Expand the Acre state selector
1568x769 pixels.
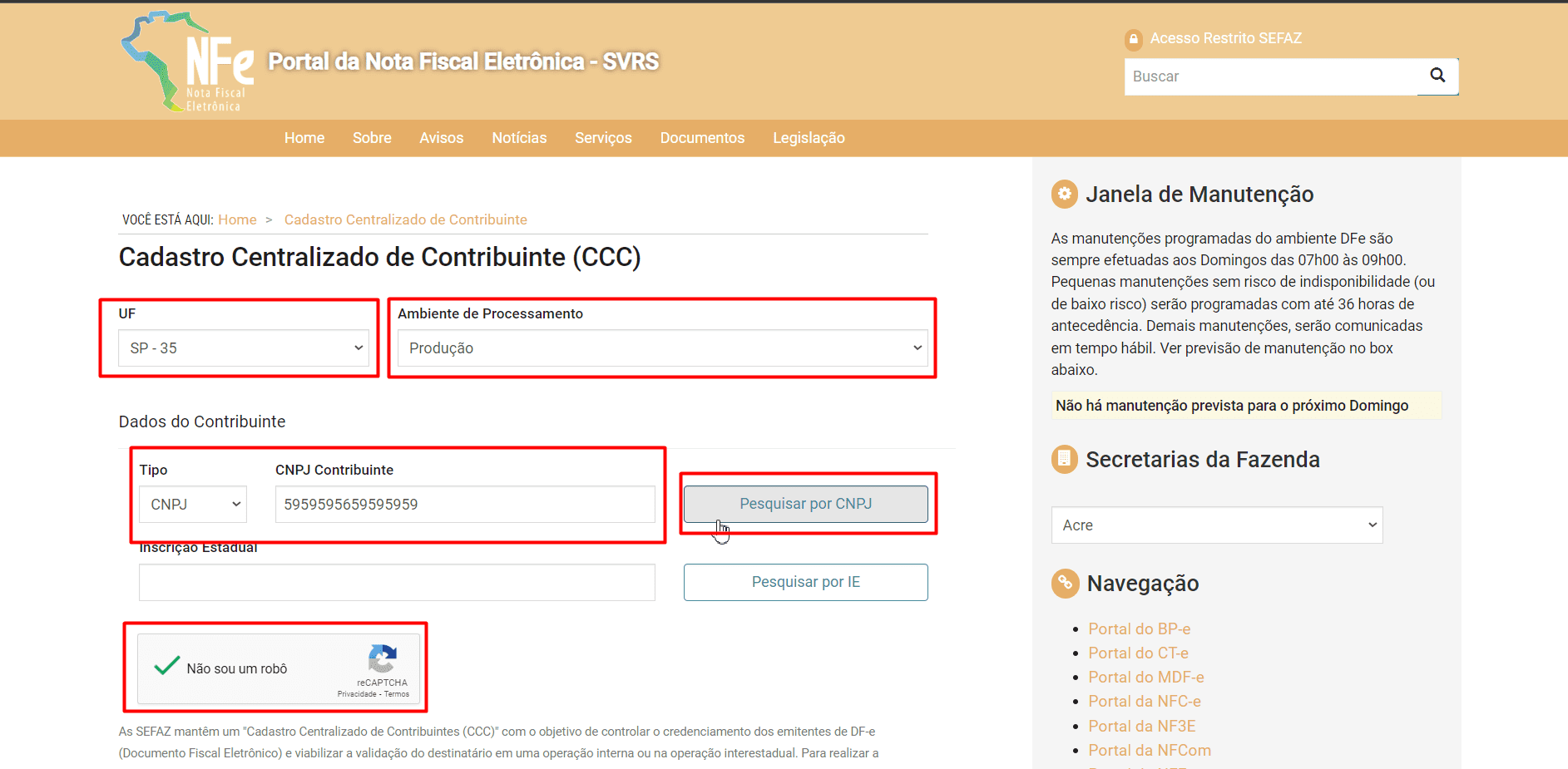(1216, 525)
